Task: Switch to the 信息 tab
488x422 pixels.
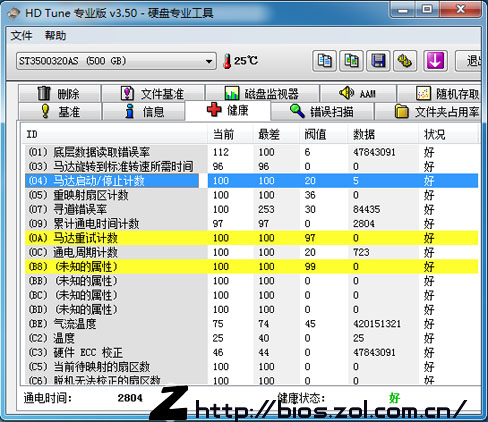Action: [143, 111]
